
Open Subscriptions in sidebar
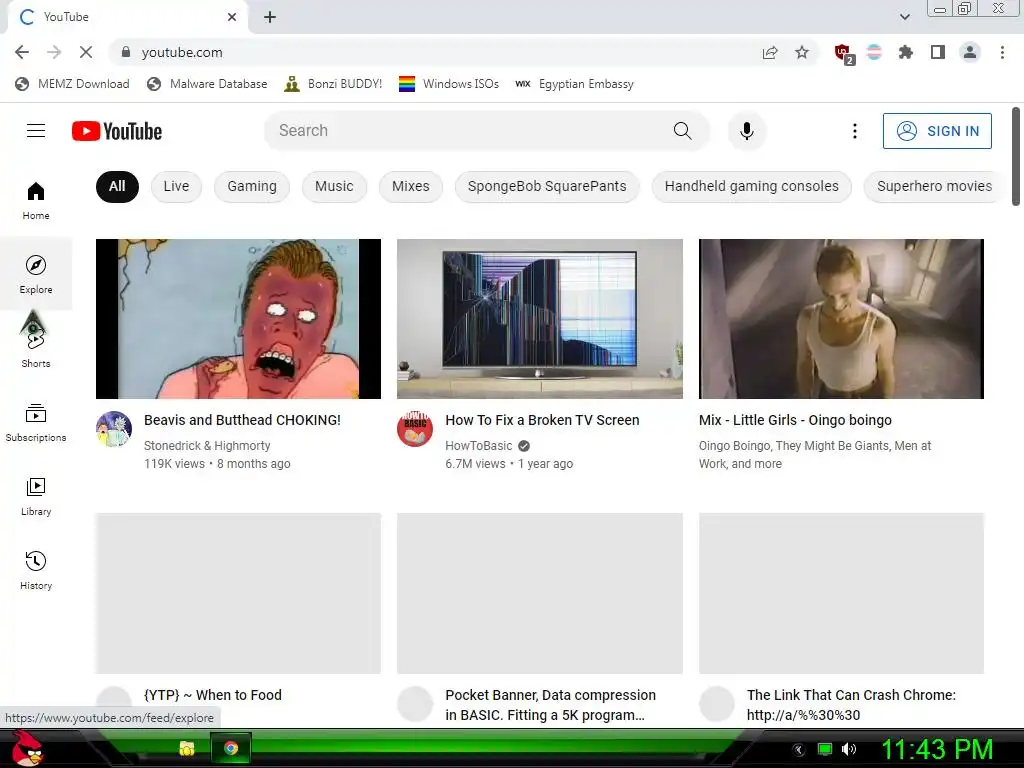[36, 423]
